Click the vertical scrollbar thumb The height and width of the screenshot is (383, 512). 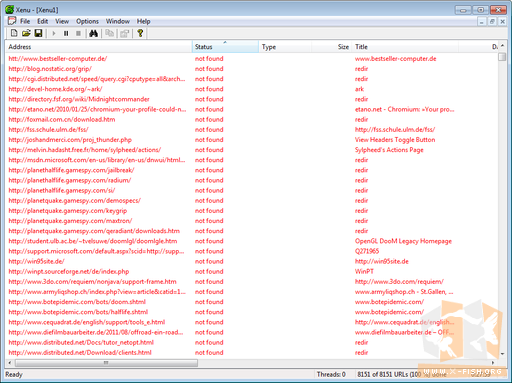point(502,57)
